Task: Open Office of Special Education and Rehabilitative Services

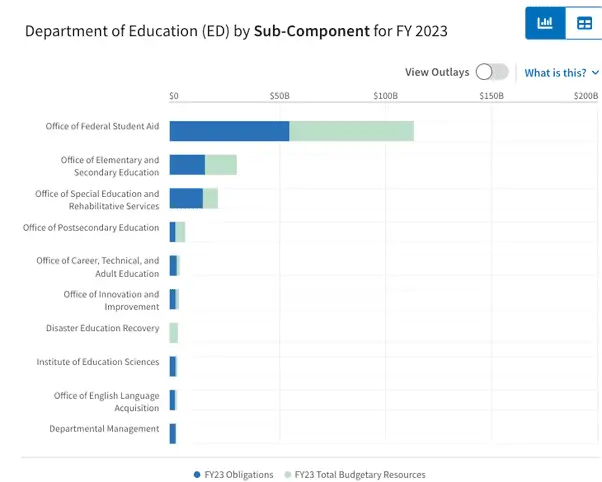Action: (97, 200)
